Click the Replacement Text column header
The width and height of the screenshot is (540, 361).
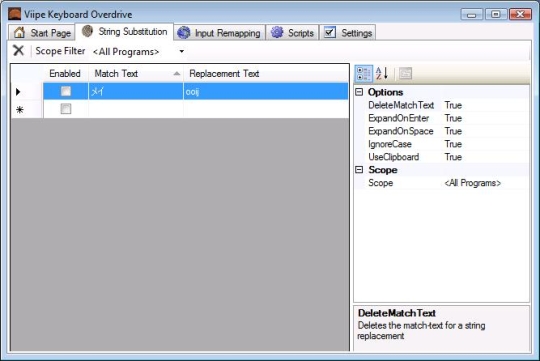(x=266, y=73)
